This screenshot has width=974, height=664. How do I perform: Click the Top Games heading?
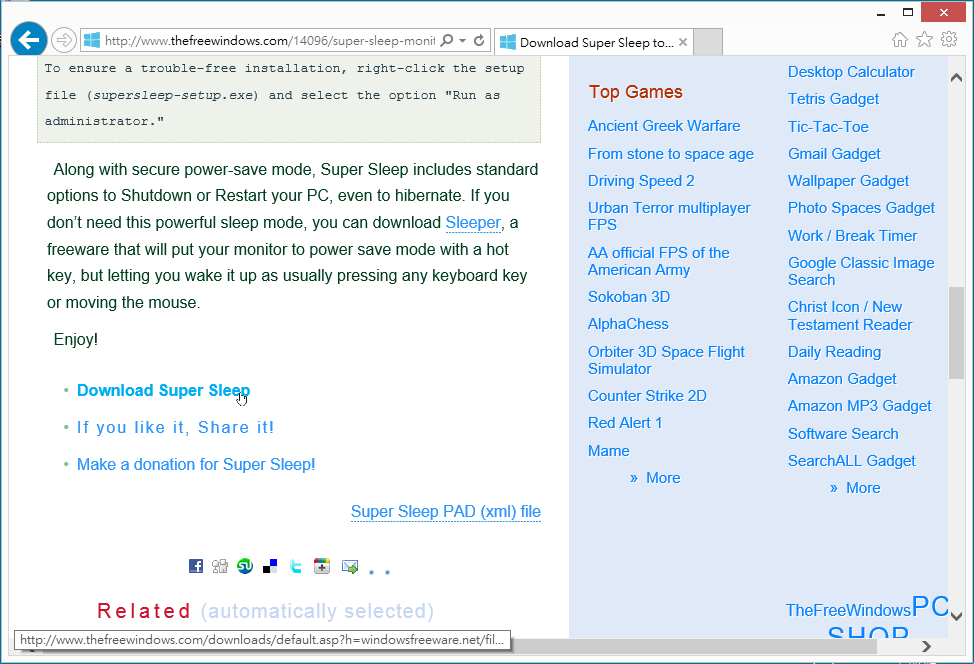coord(635,92)
